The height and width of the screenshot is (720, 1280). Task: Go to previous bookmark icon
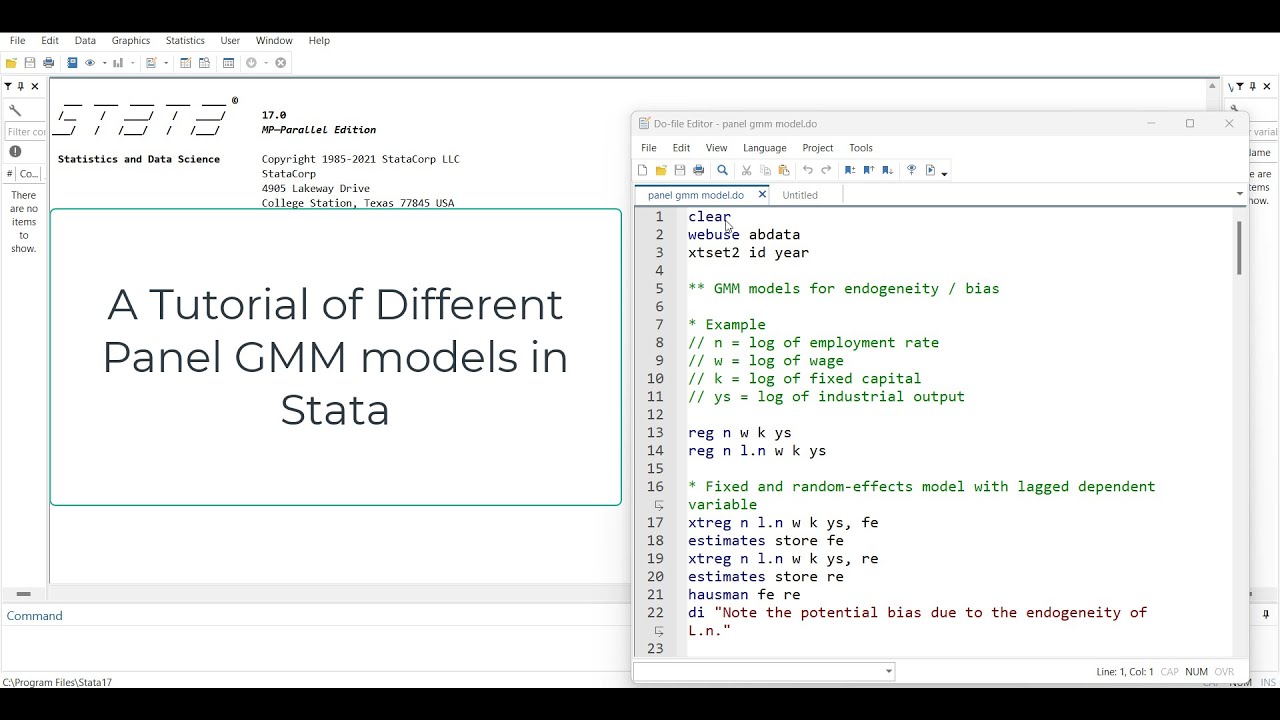coord(868,171)
